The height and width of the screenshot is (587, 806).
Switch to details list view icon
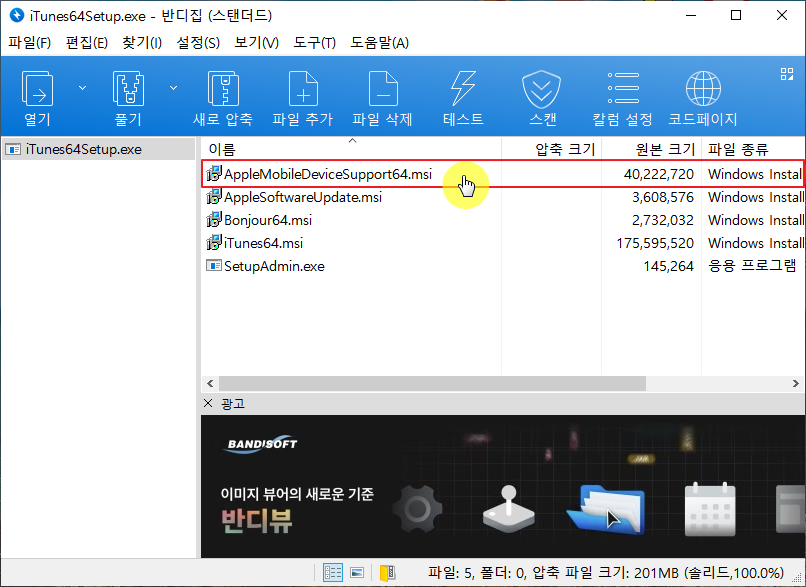(333, 573)
